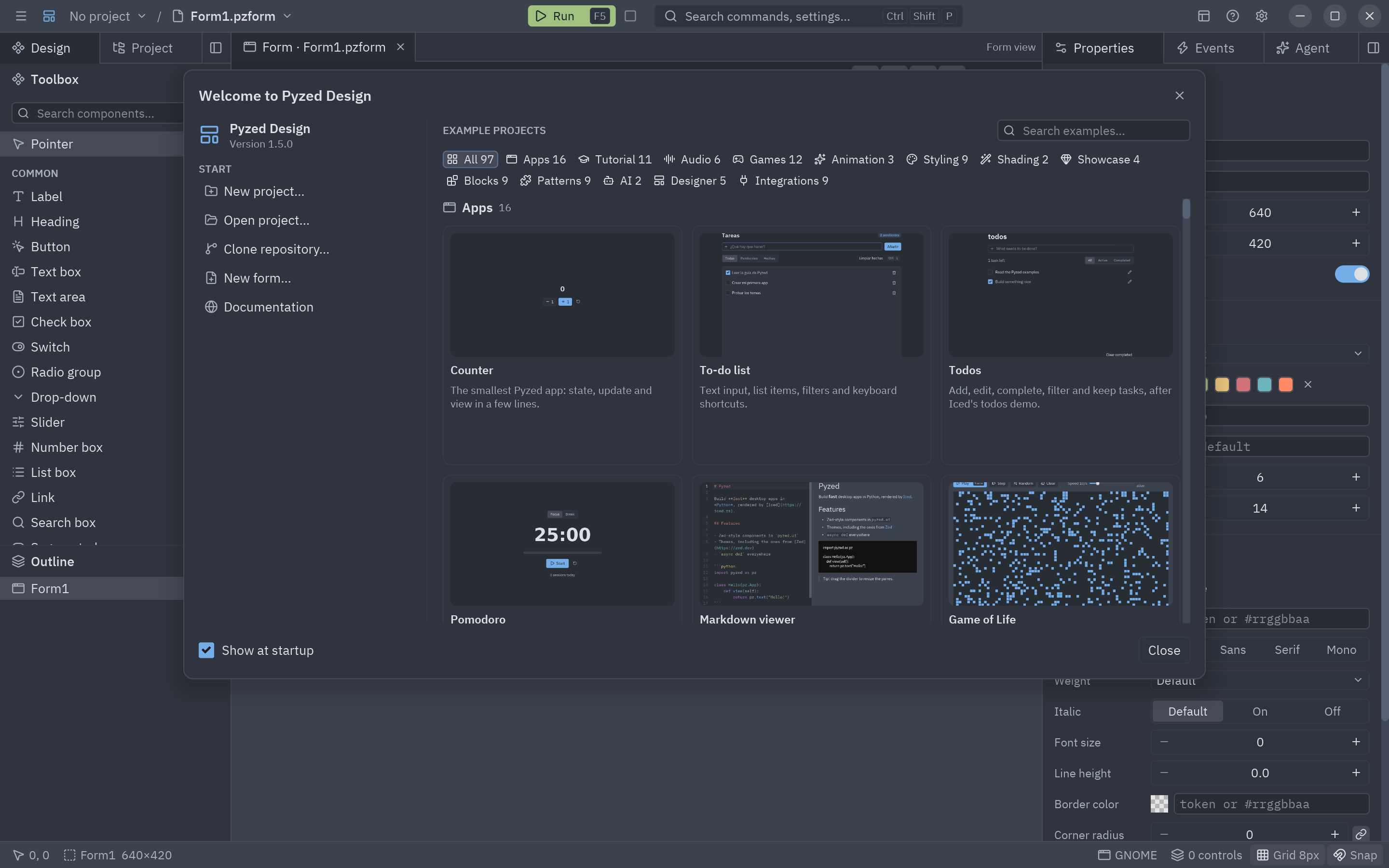Pick the teal color swatch
Image resolution: width=1389 pixels, height=868 pixels.
click(x=1264, y=384)
